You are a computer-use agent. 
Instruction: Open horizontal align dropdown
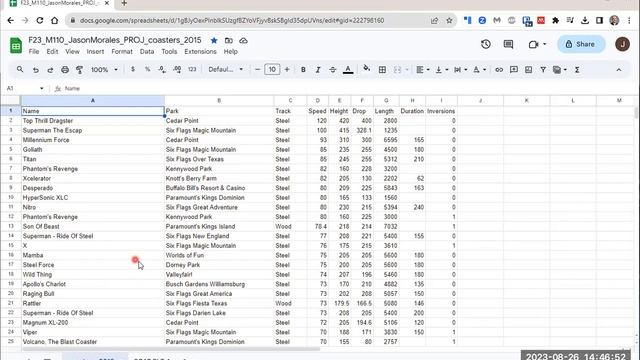click(422, 70)
